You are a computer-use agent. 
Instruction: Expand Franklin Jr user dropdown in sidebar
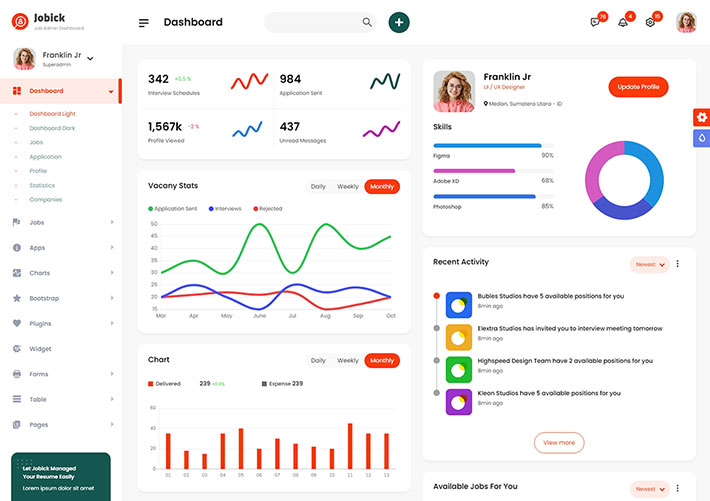(90, 58)
